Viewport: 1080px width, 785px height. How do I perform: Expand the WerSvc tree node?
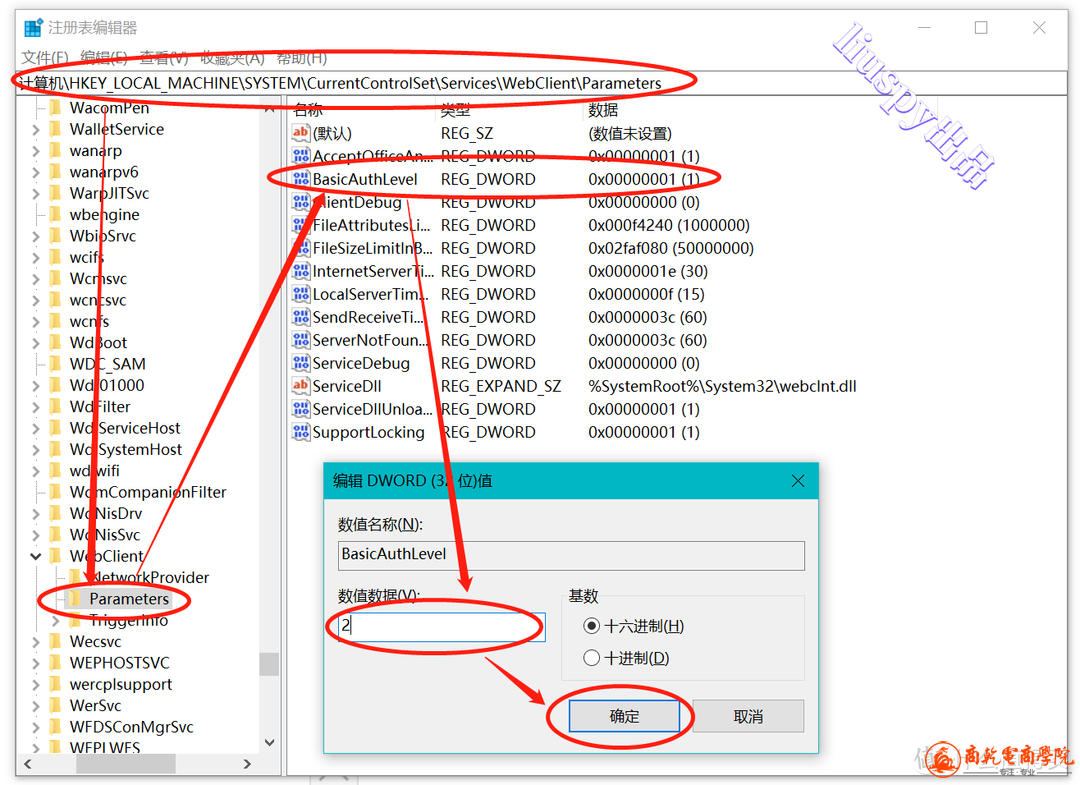click(36, 706)
